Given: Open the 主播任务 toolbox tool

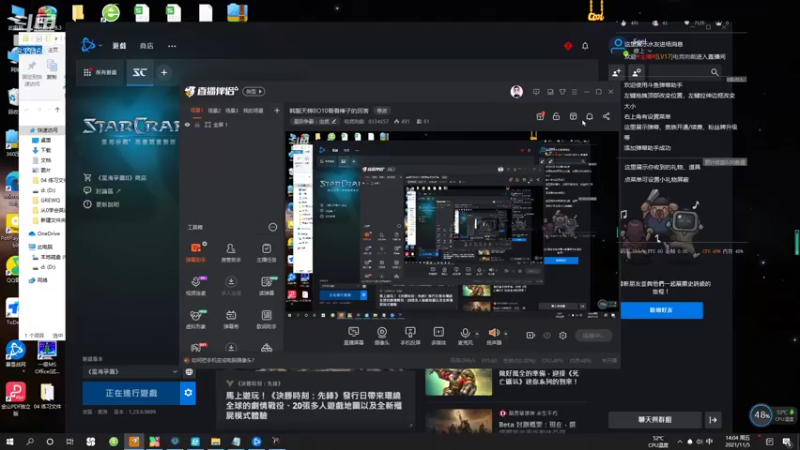Looking at the screenshot, I should tap(266, 253).
